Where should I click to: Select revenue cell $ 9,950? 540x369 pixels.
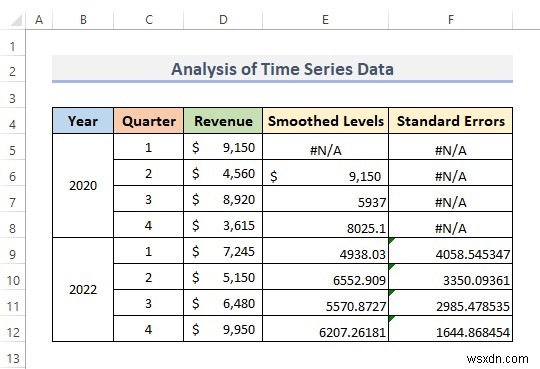click(x=223, y=329)
